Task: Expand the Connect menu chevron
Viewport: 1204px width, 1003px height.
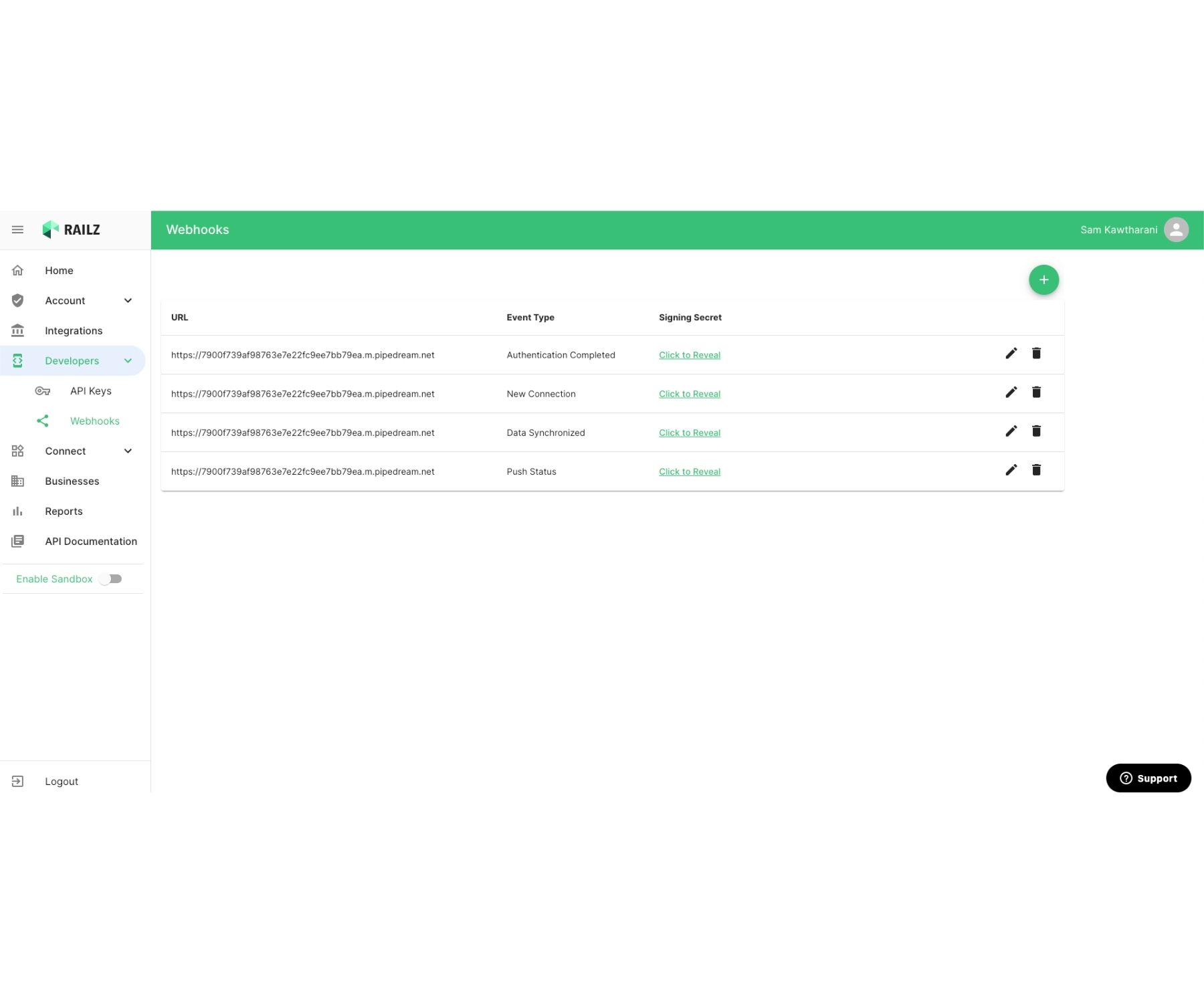Action: click(128, 451)
